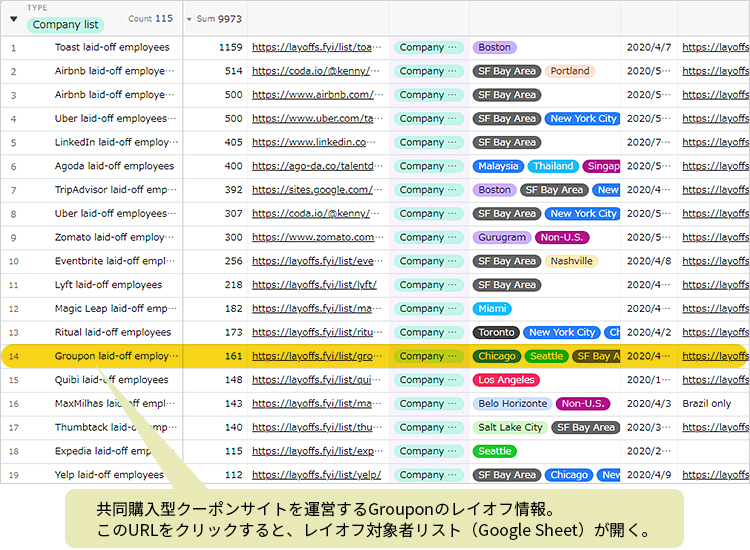Select the Toast laid-off employees cell
750x550 pixels.
(x=112, y=47)
